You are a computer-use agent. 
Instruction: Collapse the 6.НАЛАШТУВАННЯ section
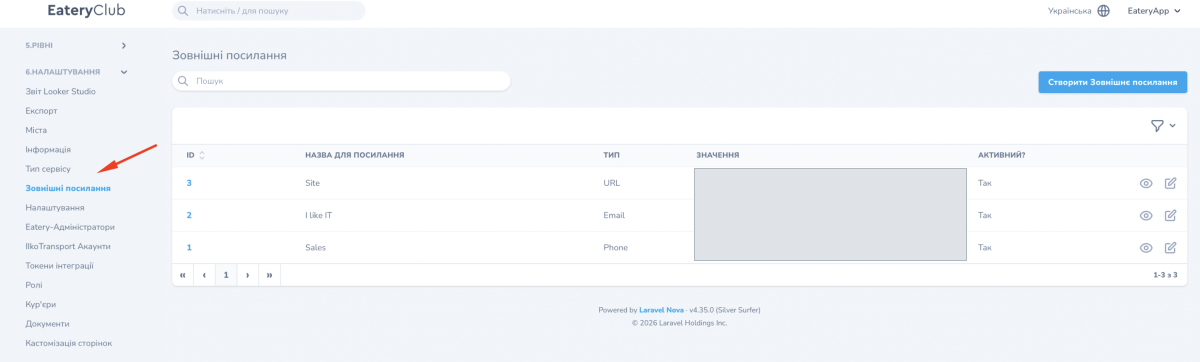point(77,72)
